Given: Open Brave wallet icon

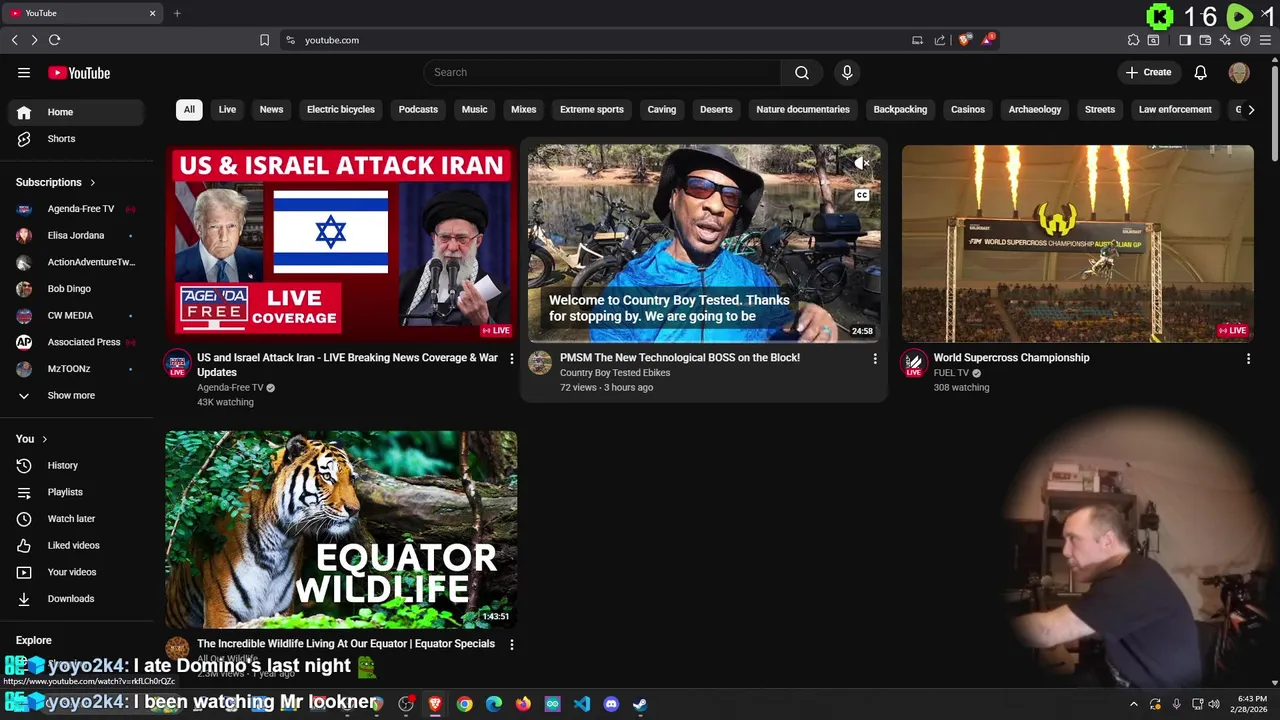Looking at the screenshot, I should 1205,40.
